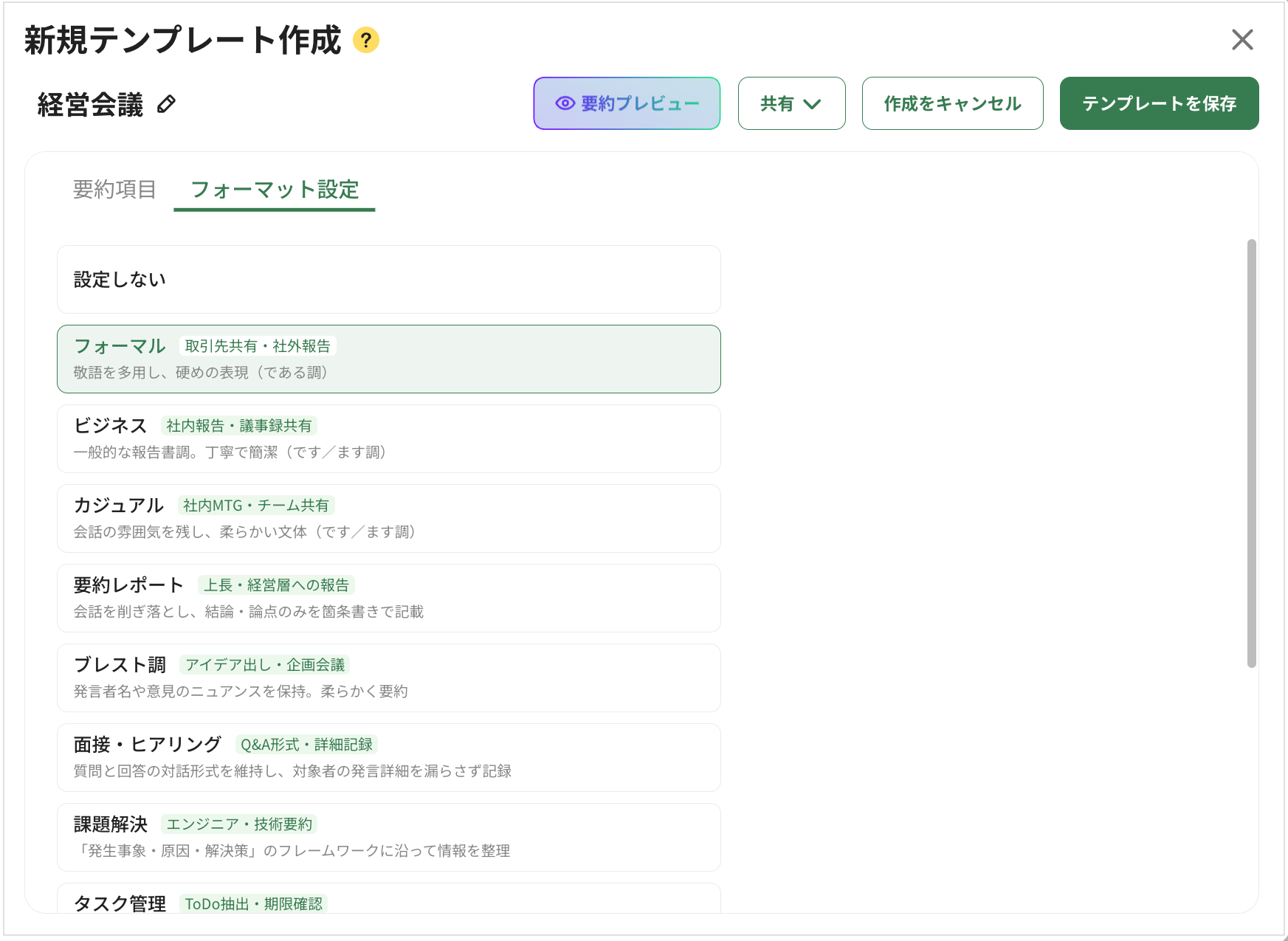Image resolution: width=1288 pixels, height=941 pixels.
Task: Switch to the 要約項目 tab
Action: point(114,190)
